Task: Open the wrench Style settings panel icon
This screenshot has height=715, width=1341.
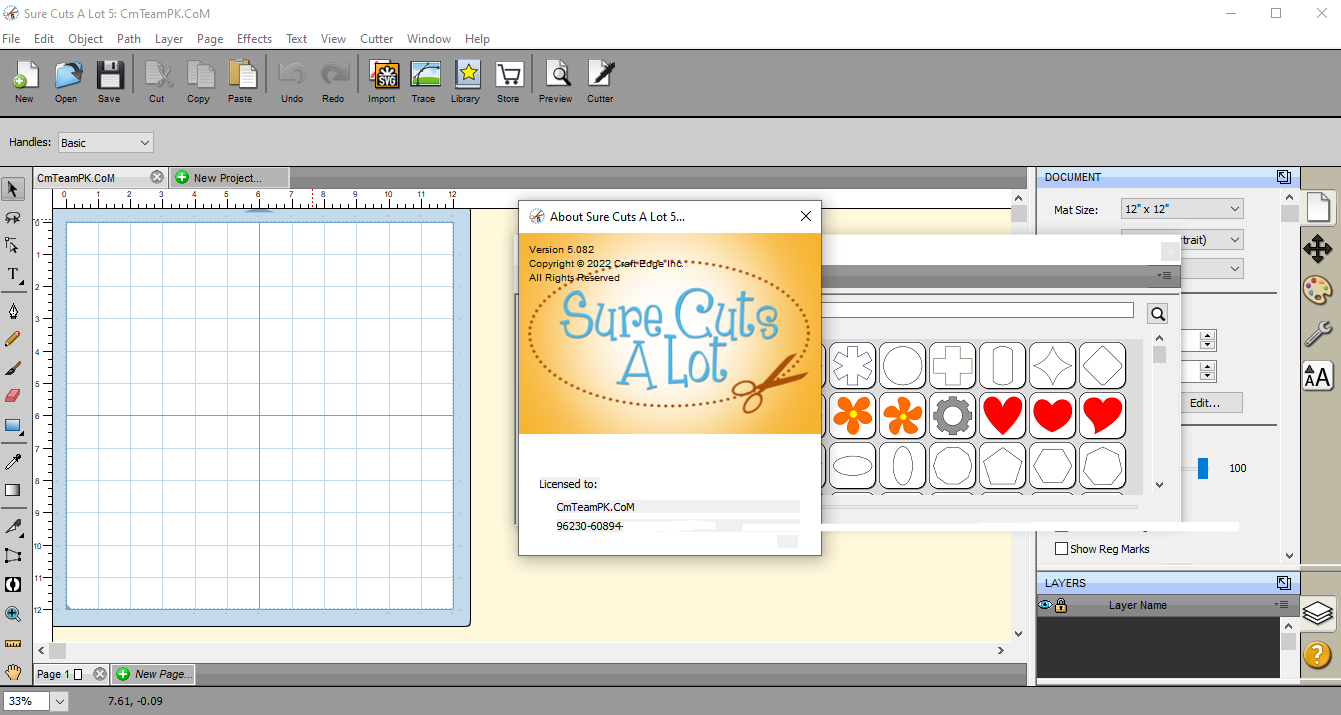Action: tap(1318, 333)
